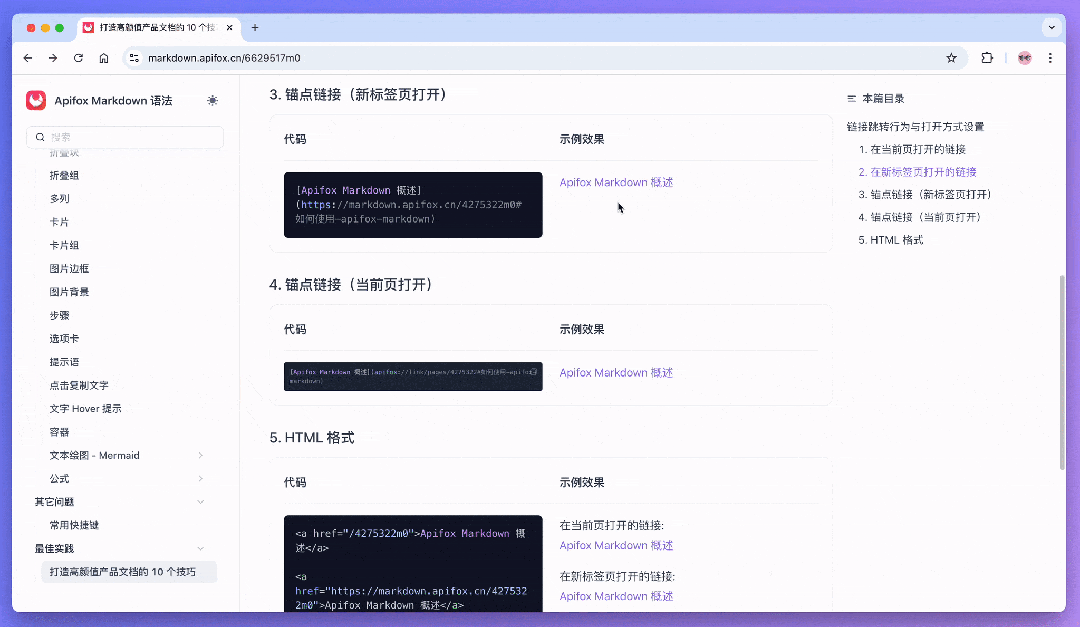Viewport: 1080px width, 627px height.
Task: Click the Apifox logo icon in sidebar
Action: [36, 101]
